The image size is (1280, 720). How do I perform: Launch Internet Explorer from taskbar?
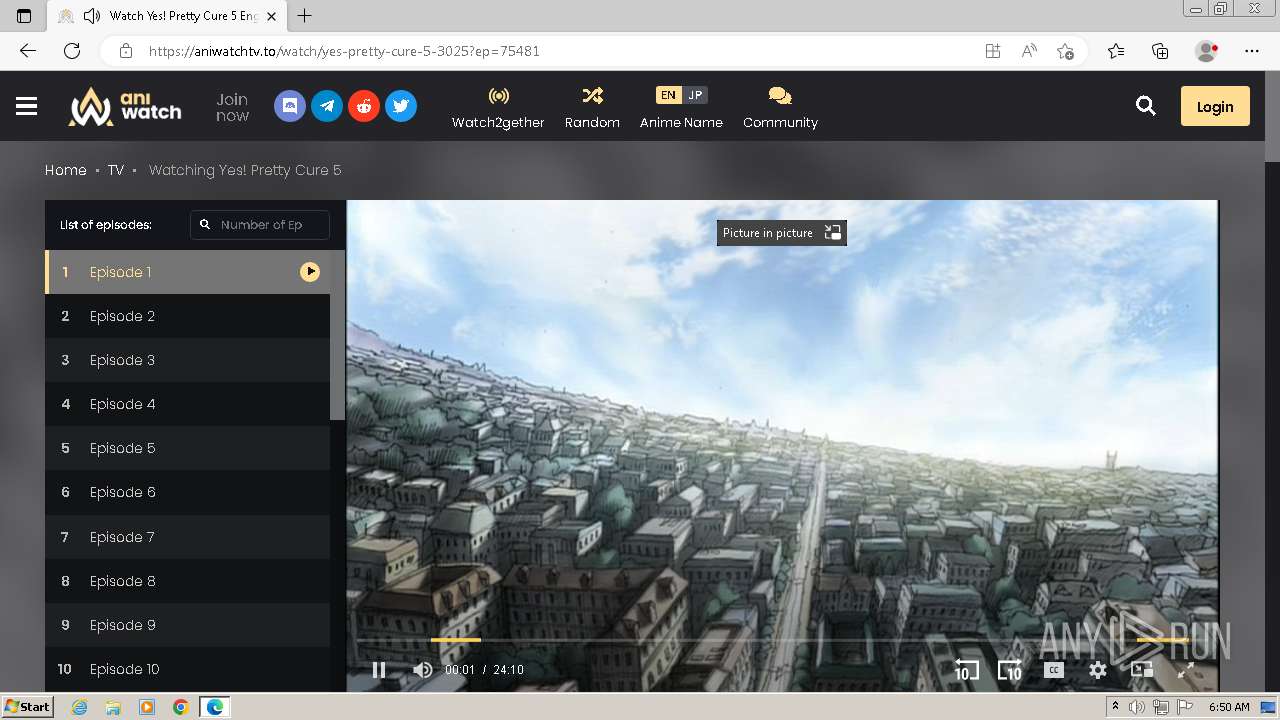click(80, 707)
